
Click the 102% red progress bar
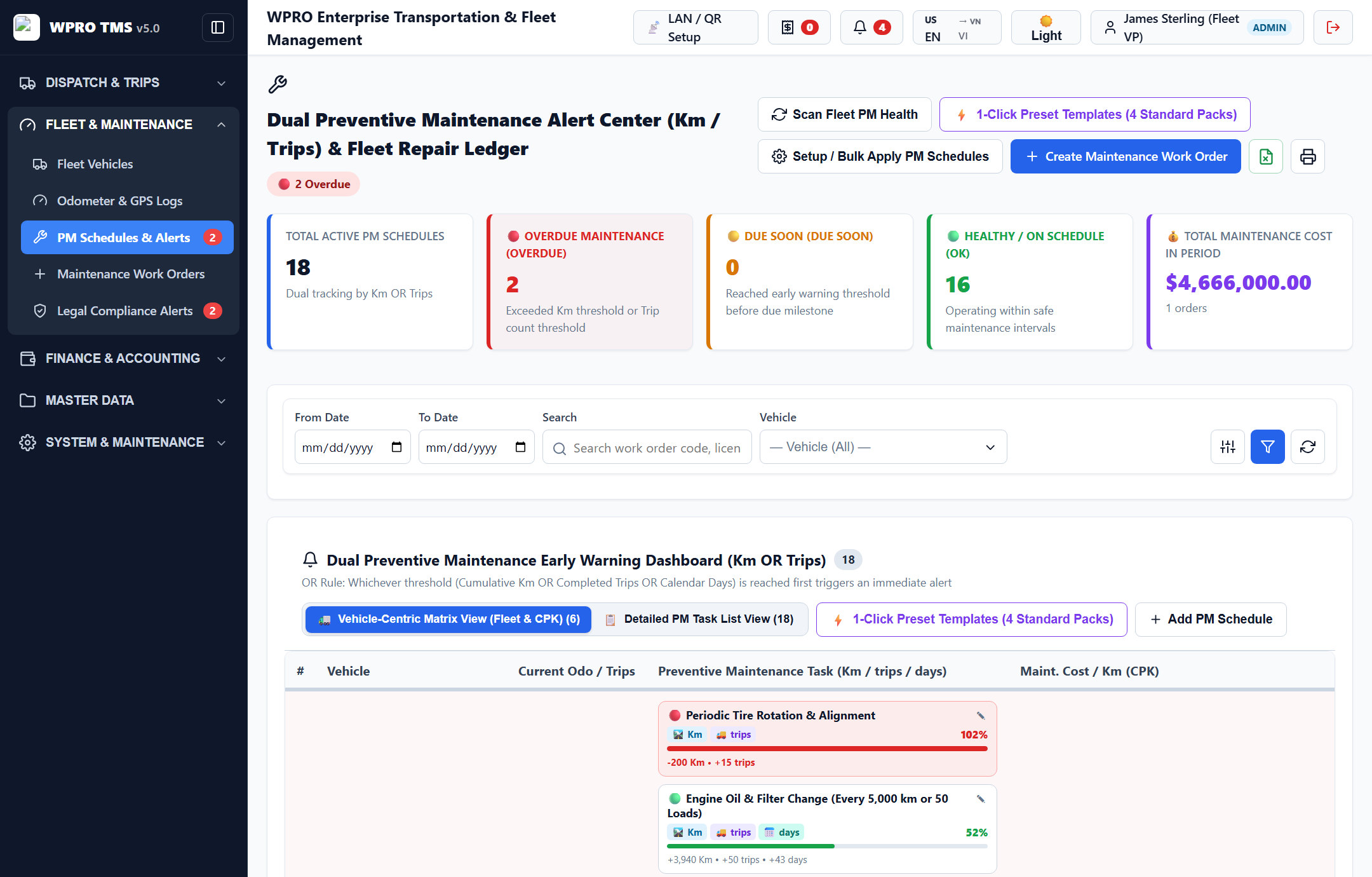click(x=827, y=749)
